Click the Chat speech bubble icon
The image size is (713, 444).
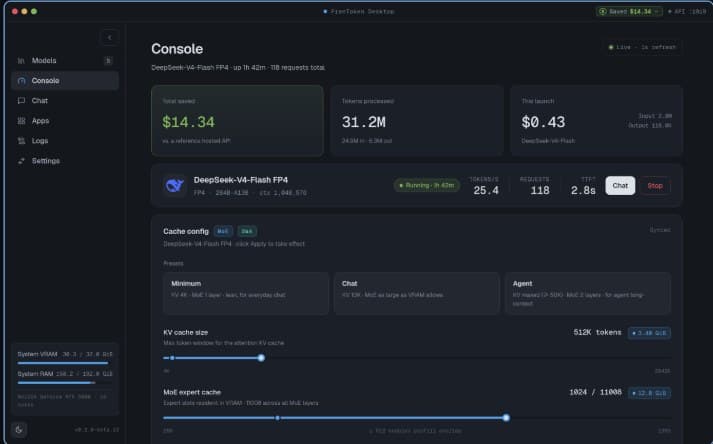pyautogui.click(x=21, y=101)
